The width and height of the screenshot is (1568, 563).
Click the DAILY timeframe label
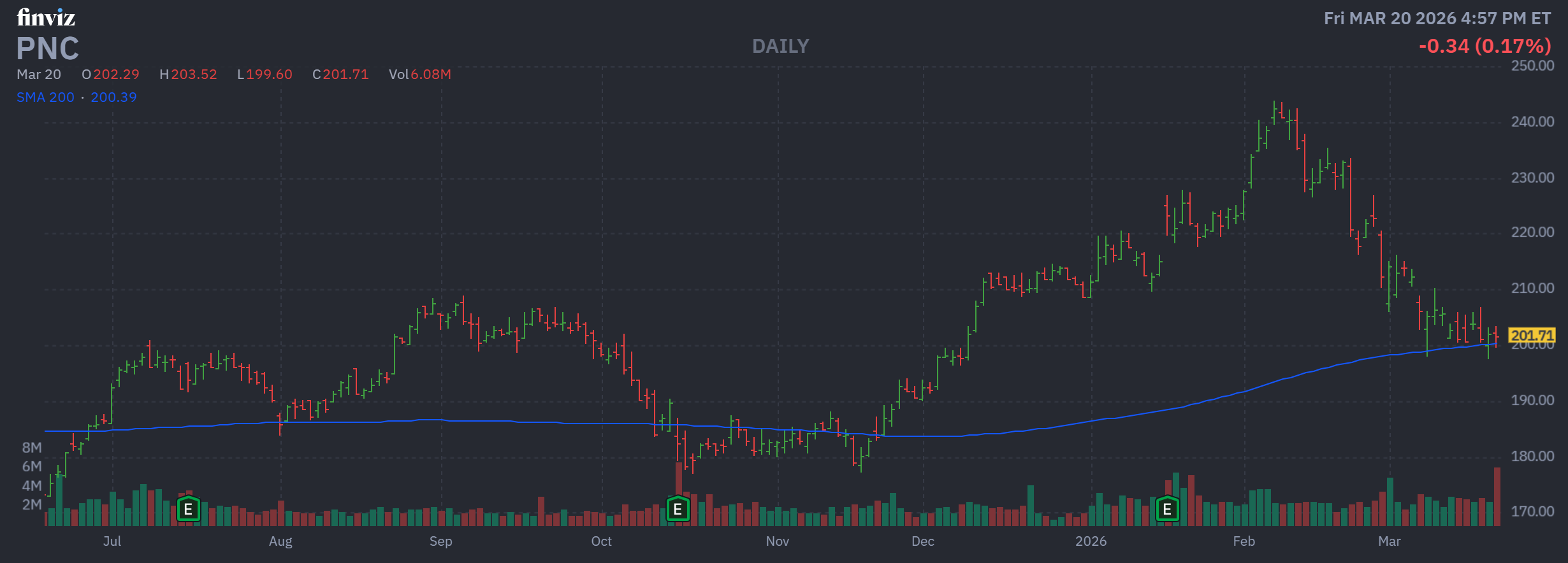pyautogui.click(x=780, y=46)
